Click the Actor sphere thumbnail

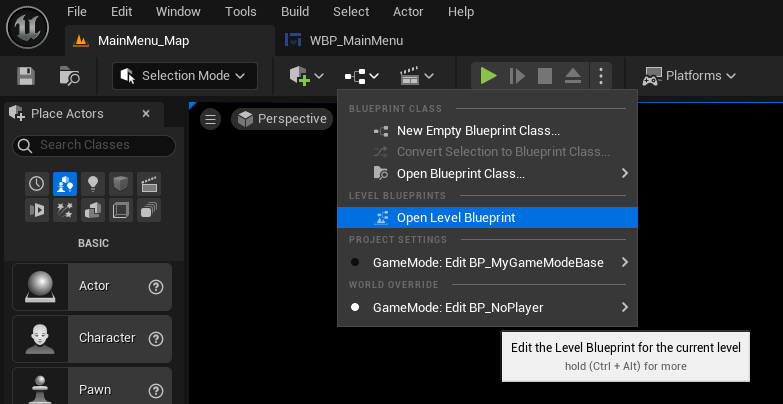click(x=40, y=287)
